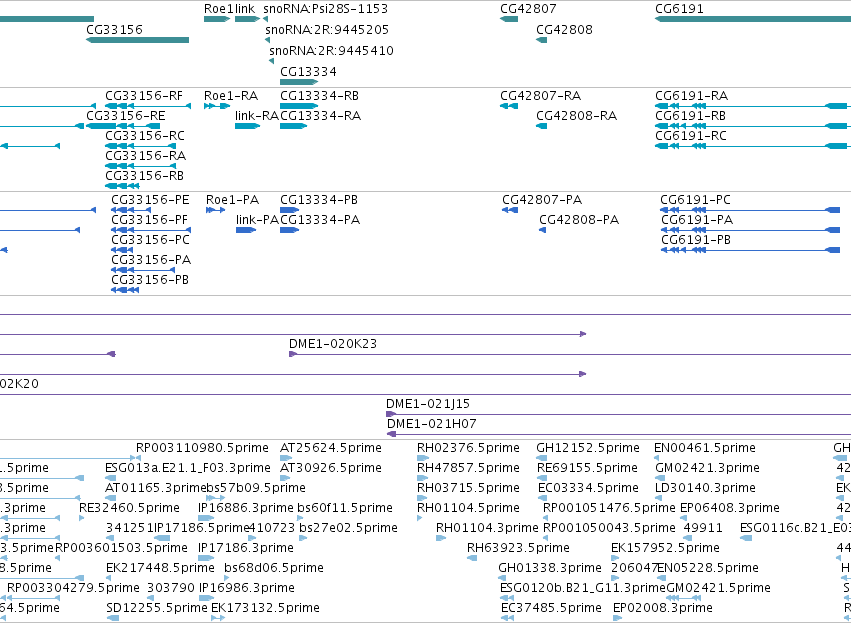Image resolution: width=851 pixels, height=623 pixels.
Task: Click transcript label CG13334-RA
Action: coord(320,116)
